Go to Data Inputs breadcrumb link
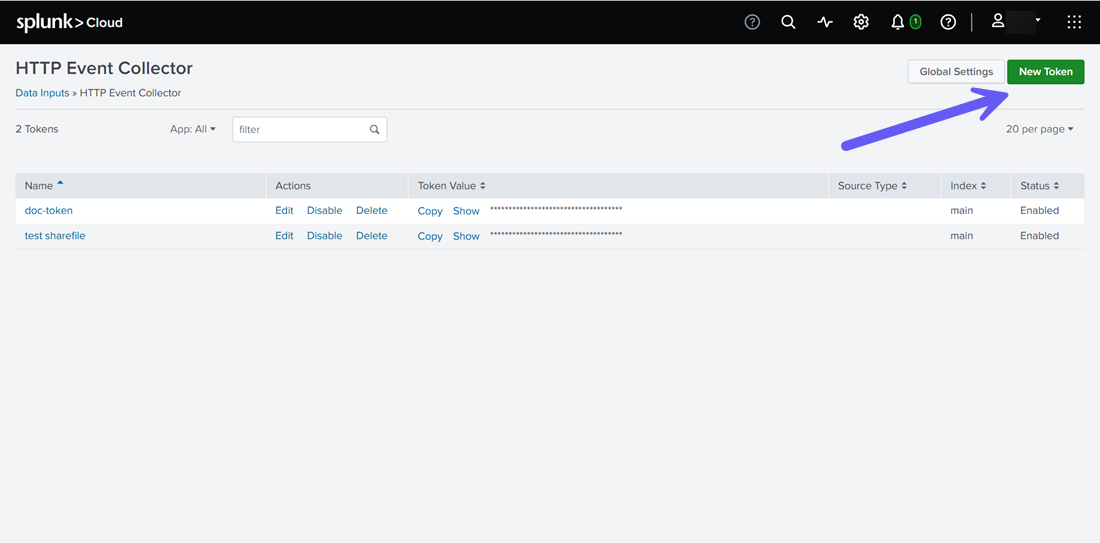The width and height of the screenshot is (1100, 543). click(x=42, y=93)
